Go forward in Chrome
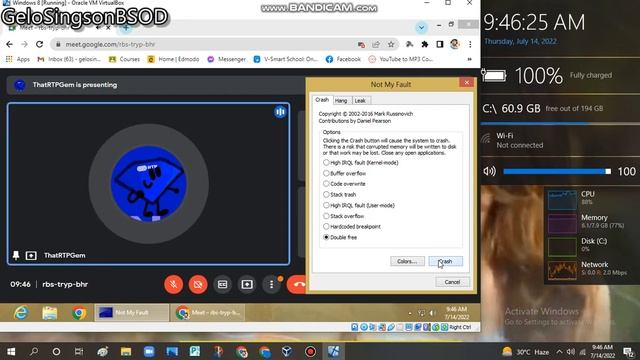Viewport: 640px width, 360px height. pos(24,44)
